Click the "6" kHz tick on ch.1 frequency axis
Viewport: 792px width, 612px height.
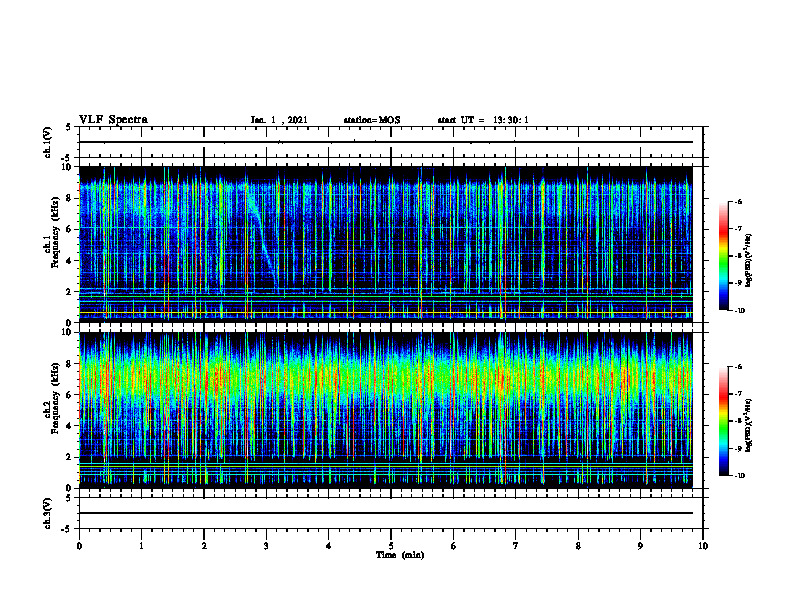[x=70, y=230]
